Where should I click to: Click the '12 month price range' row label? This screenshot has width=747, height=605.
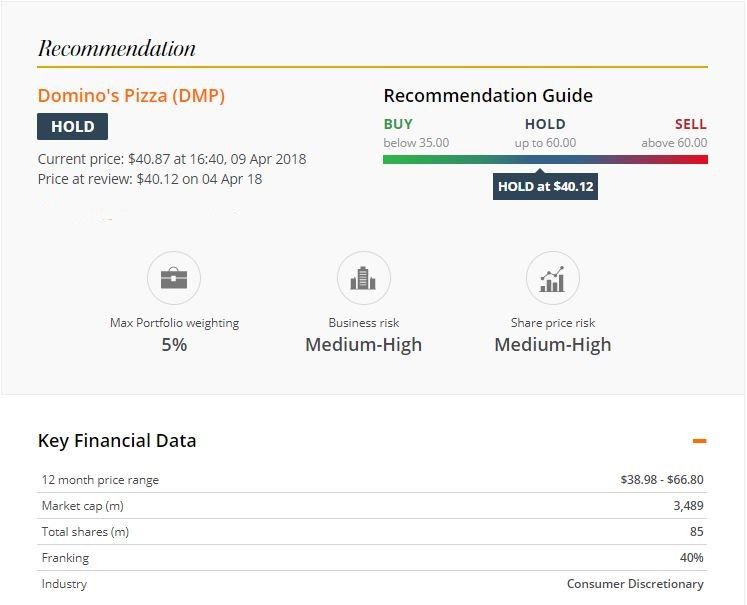point(100,480)
